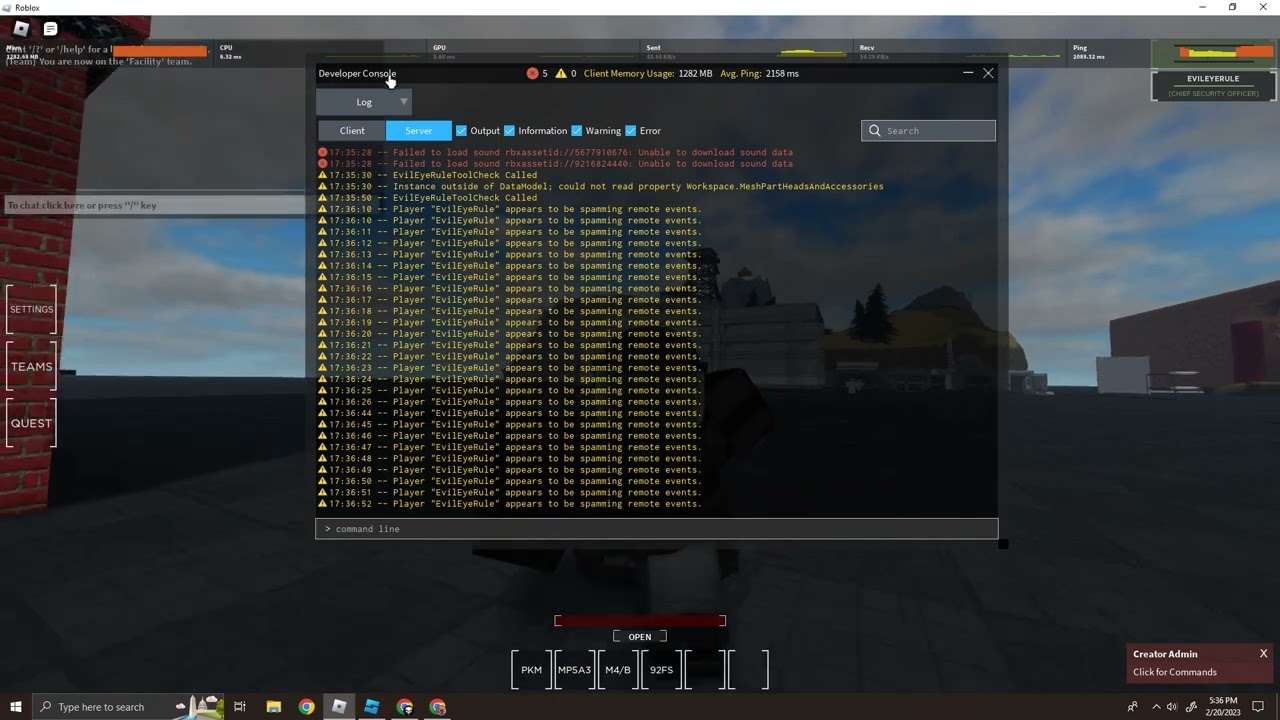Open Task View on the taskbar
The height and width of the screenshot is (720, 1280).
[x=240, y=707]
